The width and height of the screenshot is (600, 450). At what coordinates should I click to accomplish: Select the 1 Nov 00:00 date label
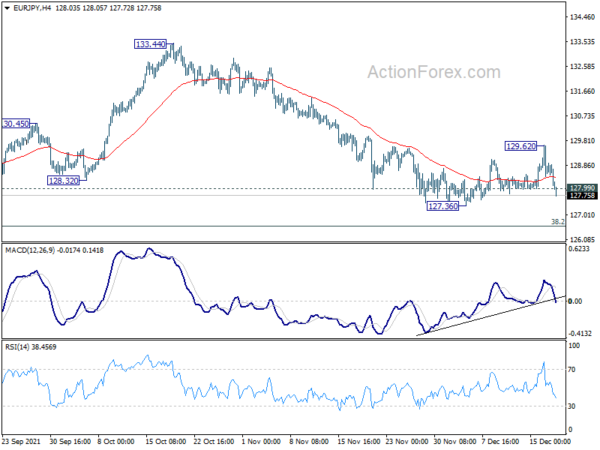(x=262, y=442)
